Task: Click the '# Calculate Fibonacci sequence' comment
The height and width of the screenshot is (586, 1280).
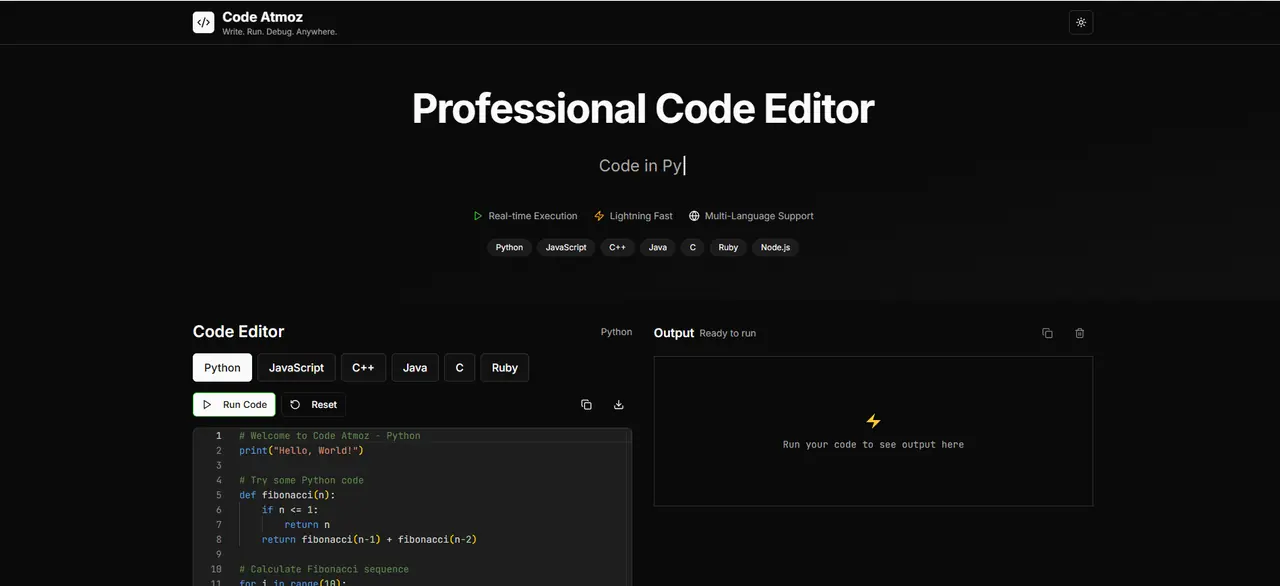Action: tap(324, 569)
